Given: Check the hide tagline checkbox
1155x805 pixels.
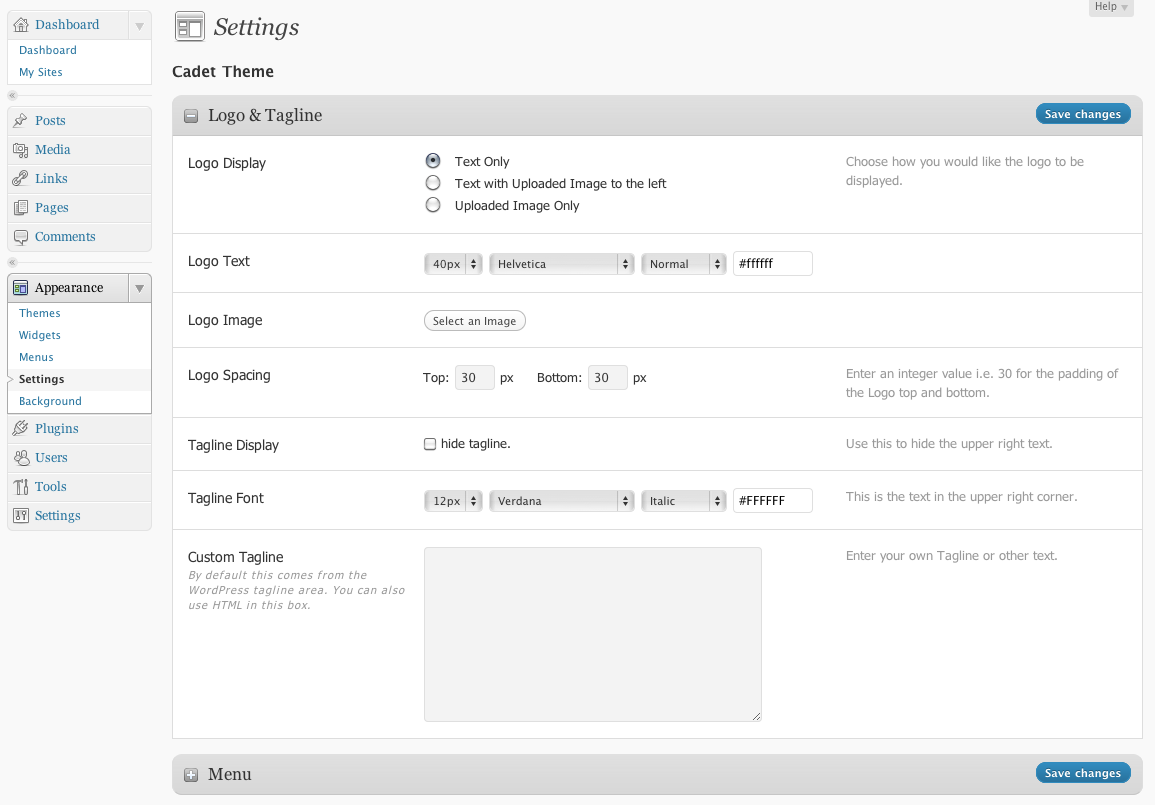Looking at the screenshot, I should pos(429,443).
